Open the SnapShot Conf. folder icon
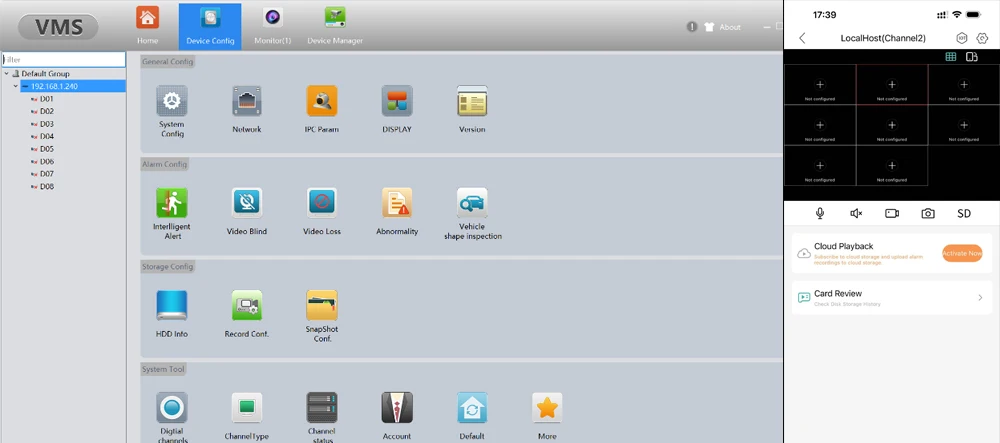This screenshot has width=1000, height=443. [x=322, y=305]
